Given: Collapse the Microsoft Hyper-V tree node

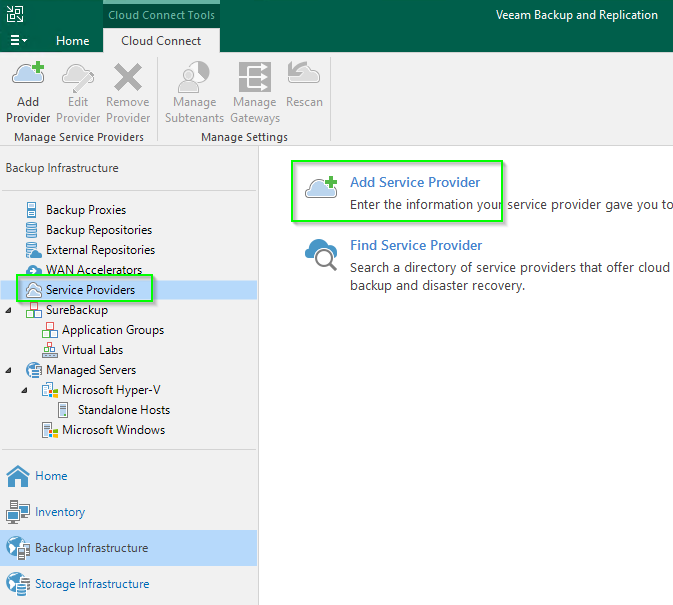Looking at the screenshot, I should click(x=24, y=390).
